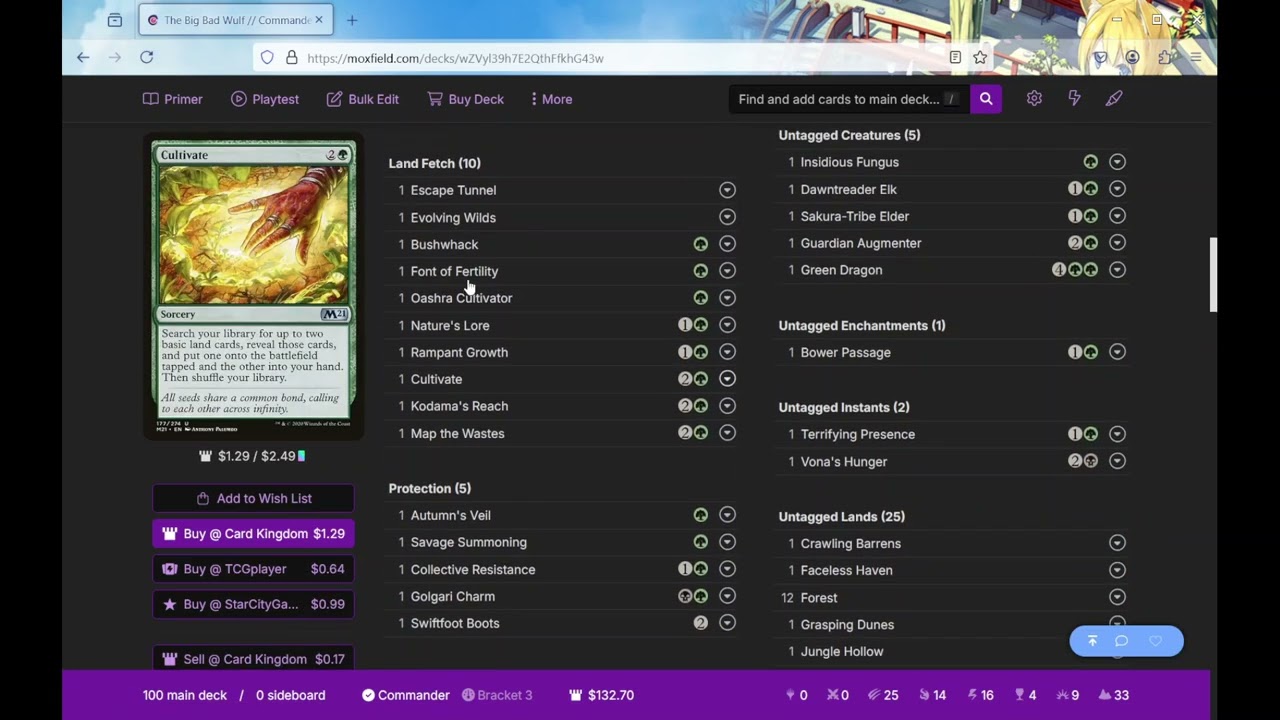Image resolution: width=1280 pixels, height=720 pixels.
Task: Click the Protection (5) heading
Action: pos(429,488)
